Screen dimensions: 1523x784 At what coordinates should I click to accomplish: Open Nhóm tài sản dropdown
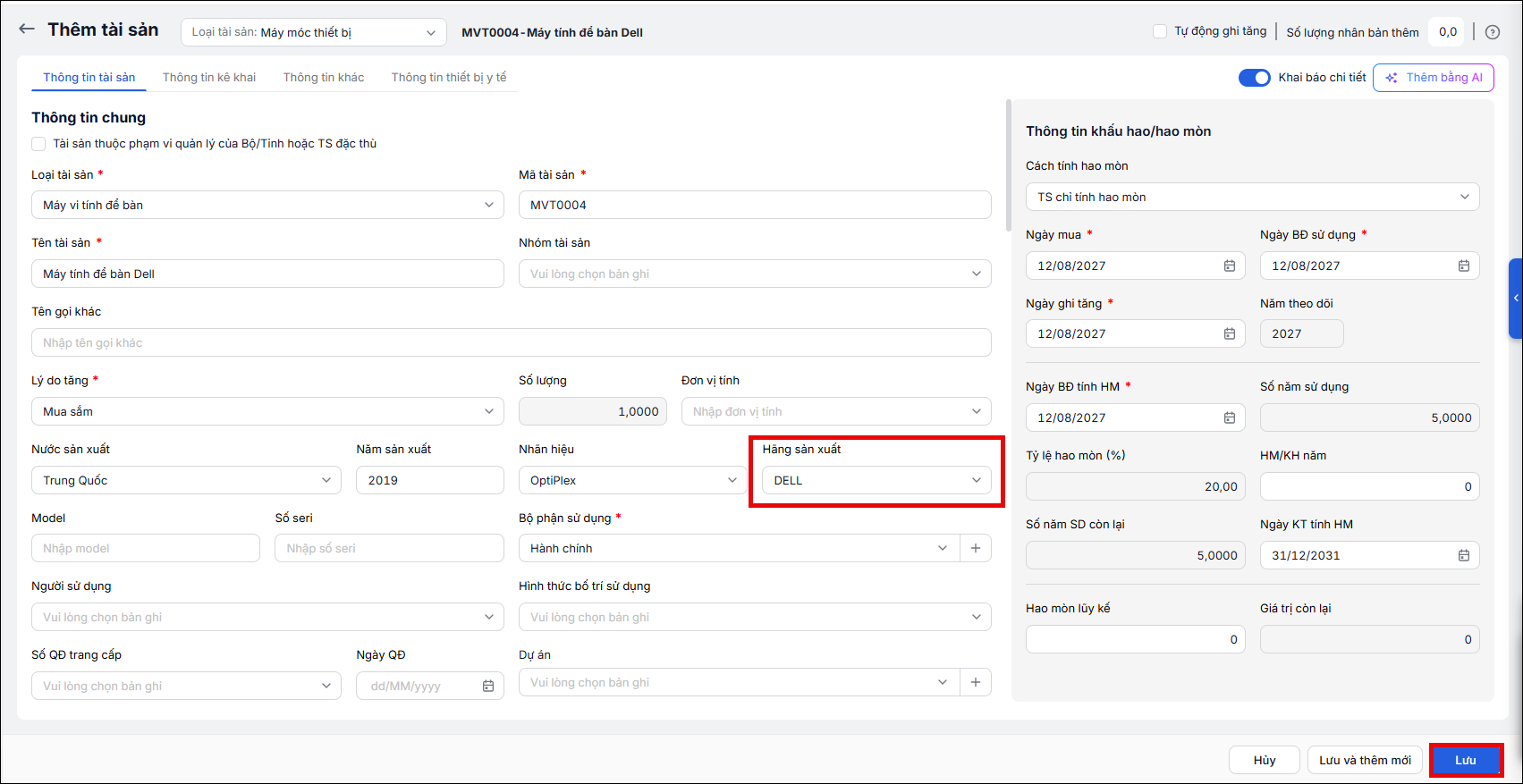(x=755, y=274)
